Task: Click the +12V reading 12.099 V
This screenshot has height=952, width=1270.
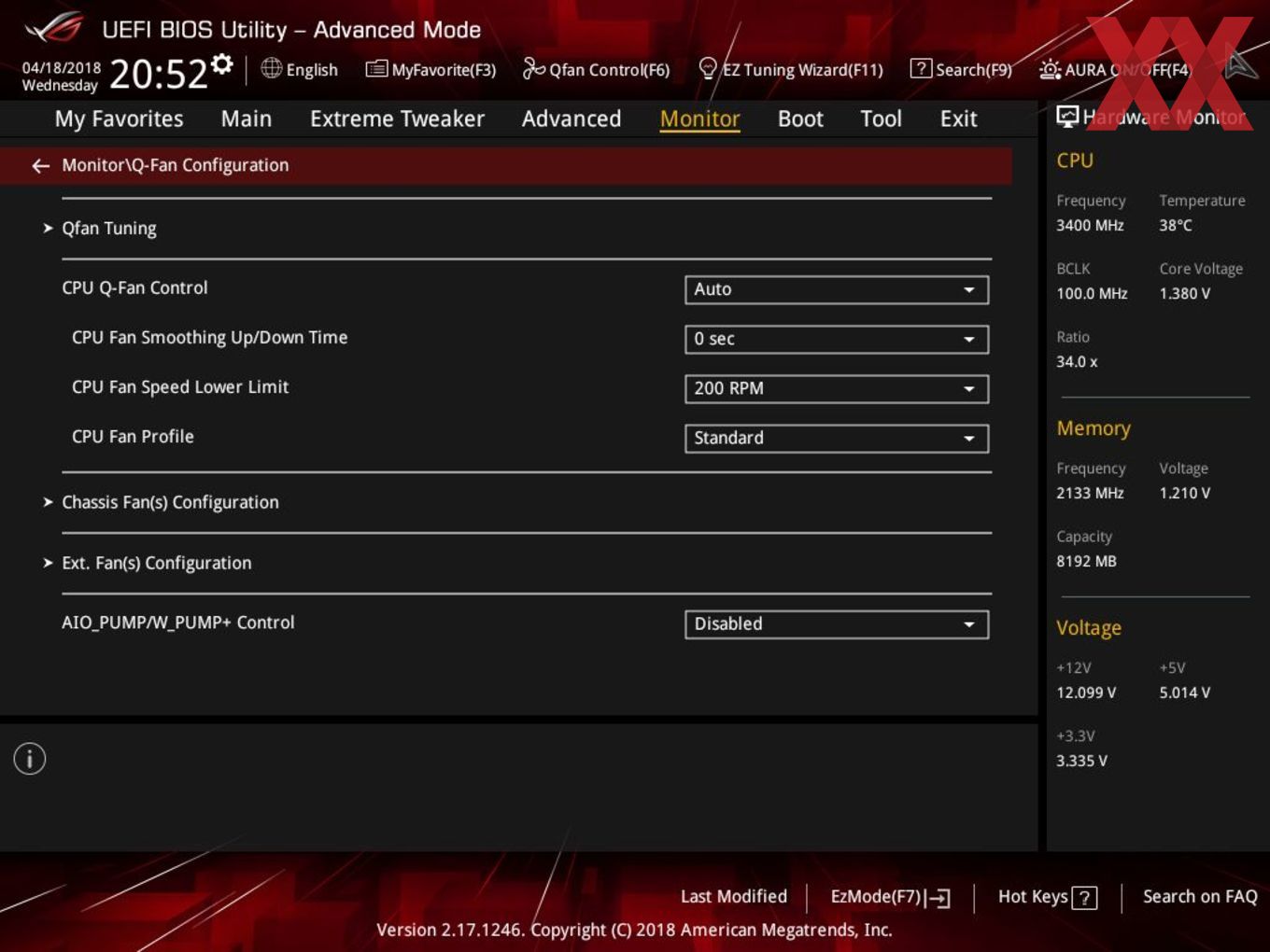Action: 1086,693
